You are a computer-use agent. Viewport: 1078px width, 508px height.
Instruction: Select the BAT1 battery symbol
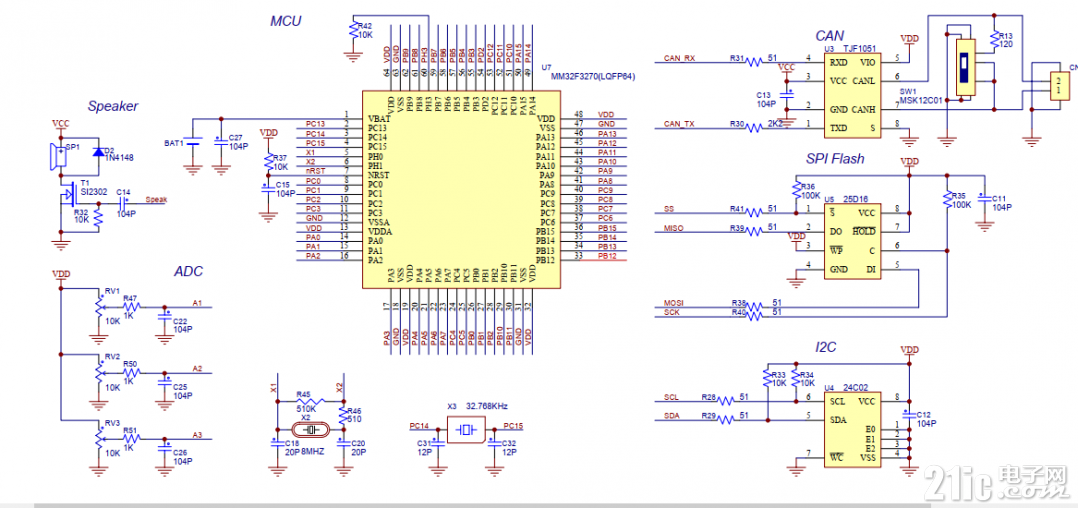tap(192, 143)
